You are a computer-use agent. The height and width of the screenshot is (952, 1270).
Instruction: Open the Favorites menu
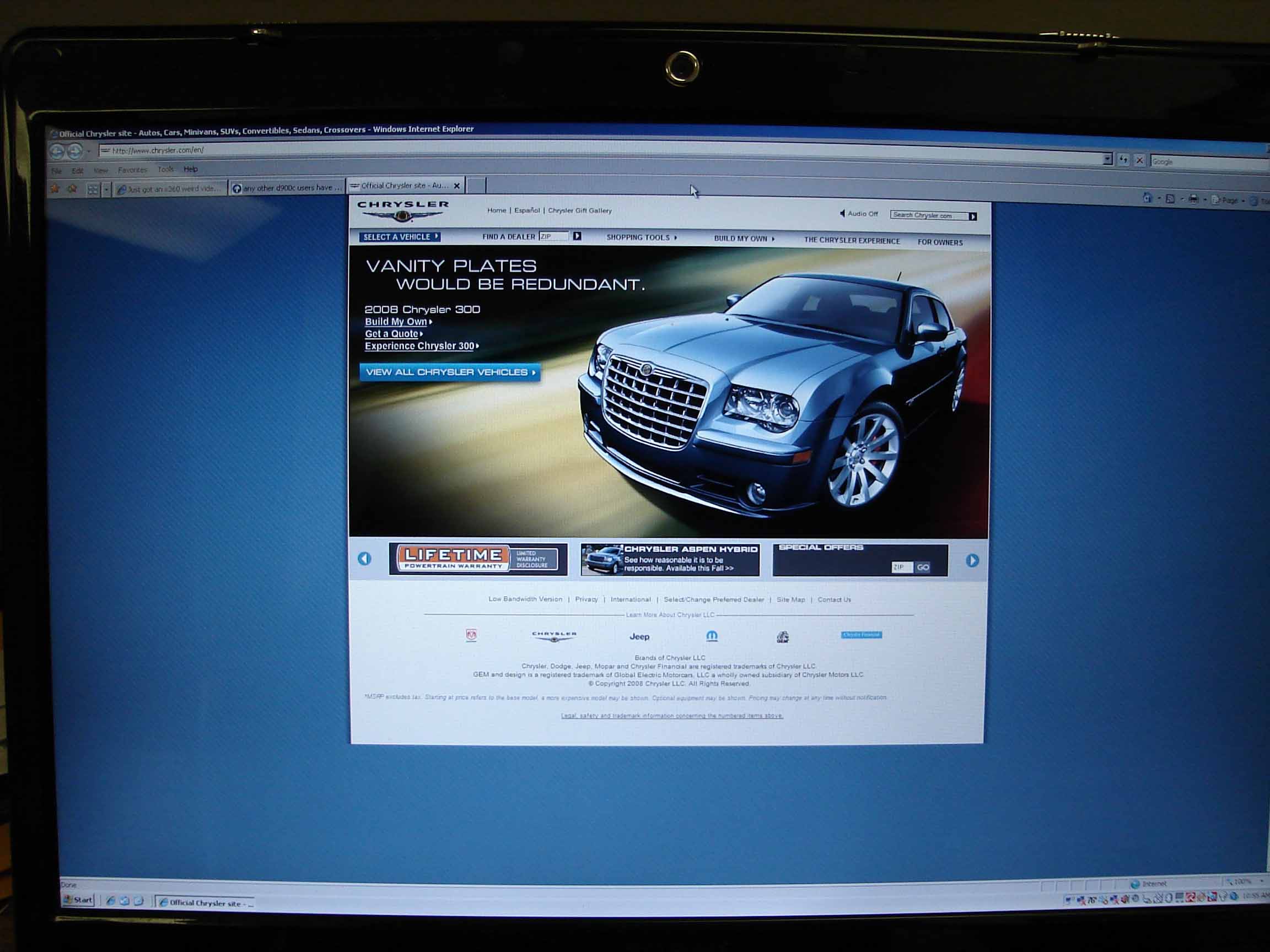[132, 170]
